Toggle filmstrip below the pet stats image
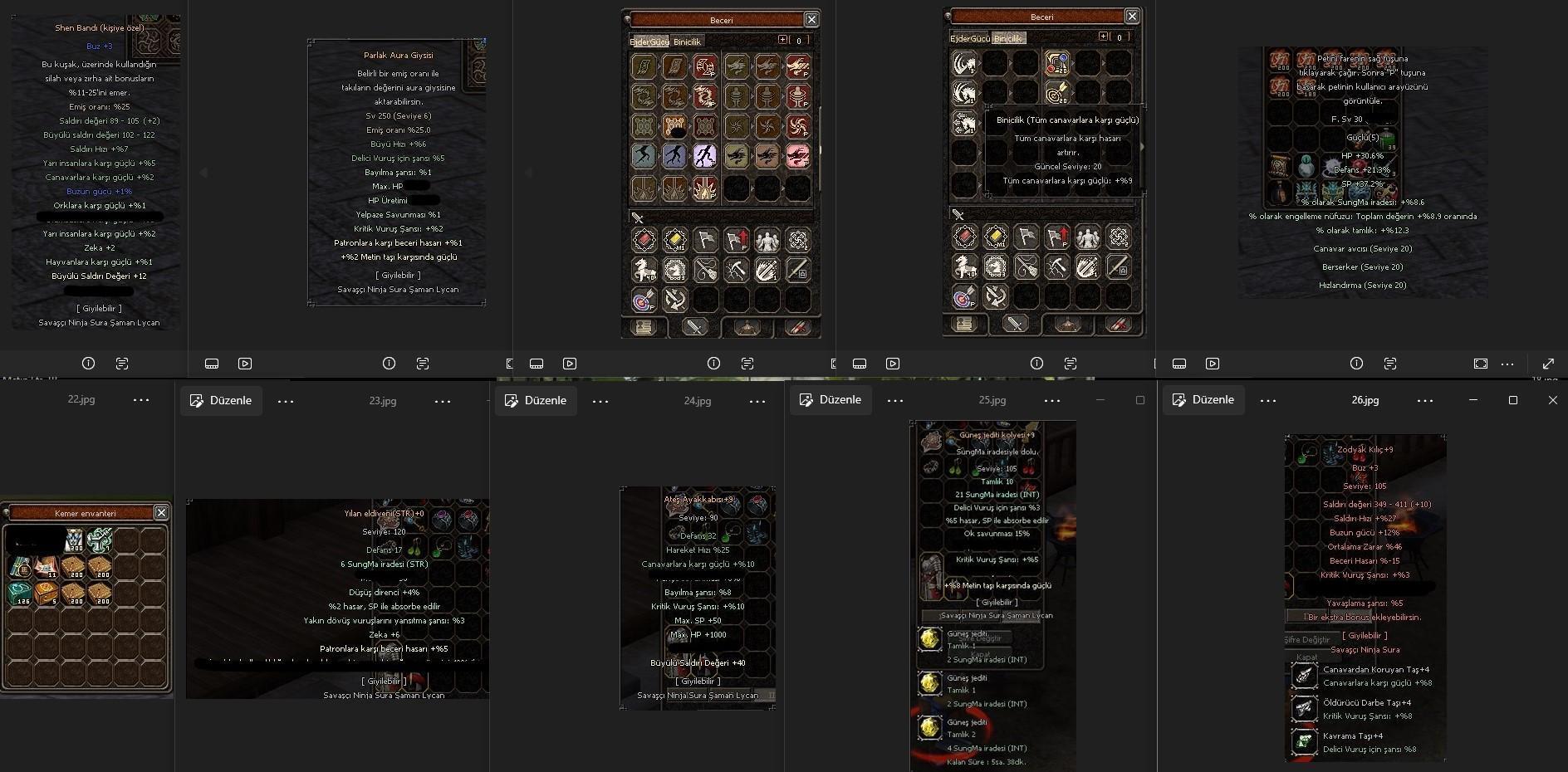Image resolution: width=1568 pixels, height=772 pixels. click(1179, 364)
